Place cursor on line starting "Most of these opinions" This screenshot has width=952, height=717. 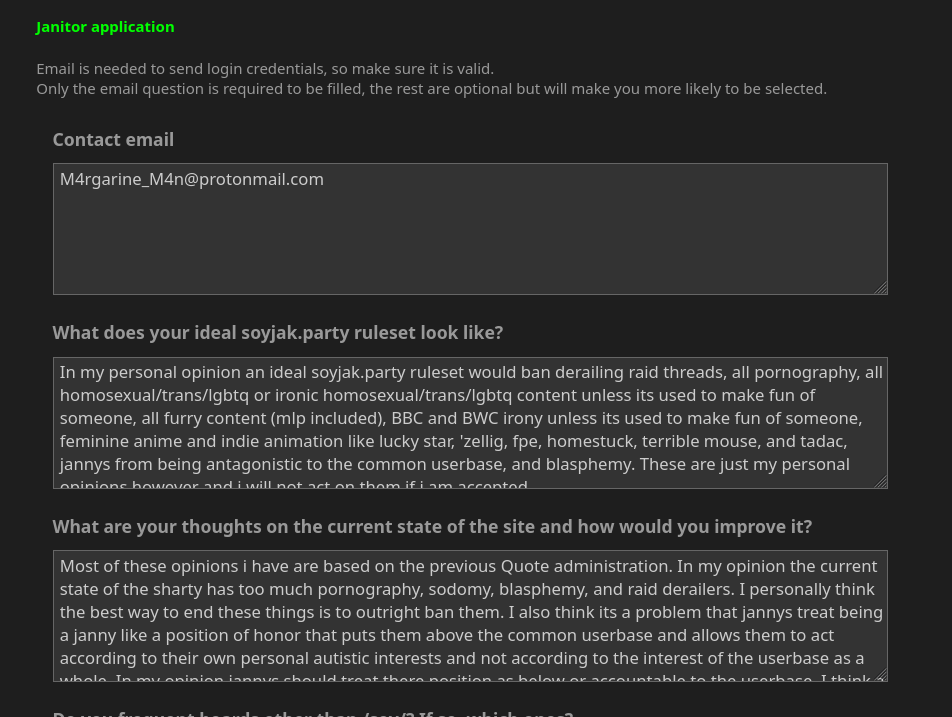point(468,566)
